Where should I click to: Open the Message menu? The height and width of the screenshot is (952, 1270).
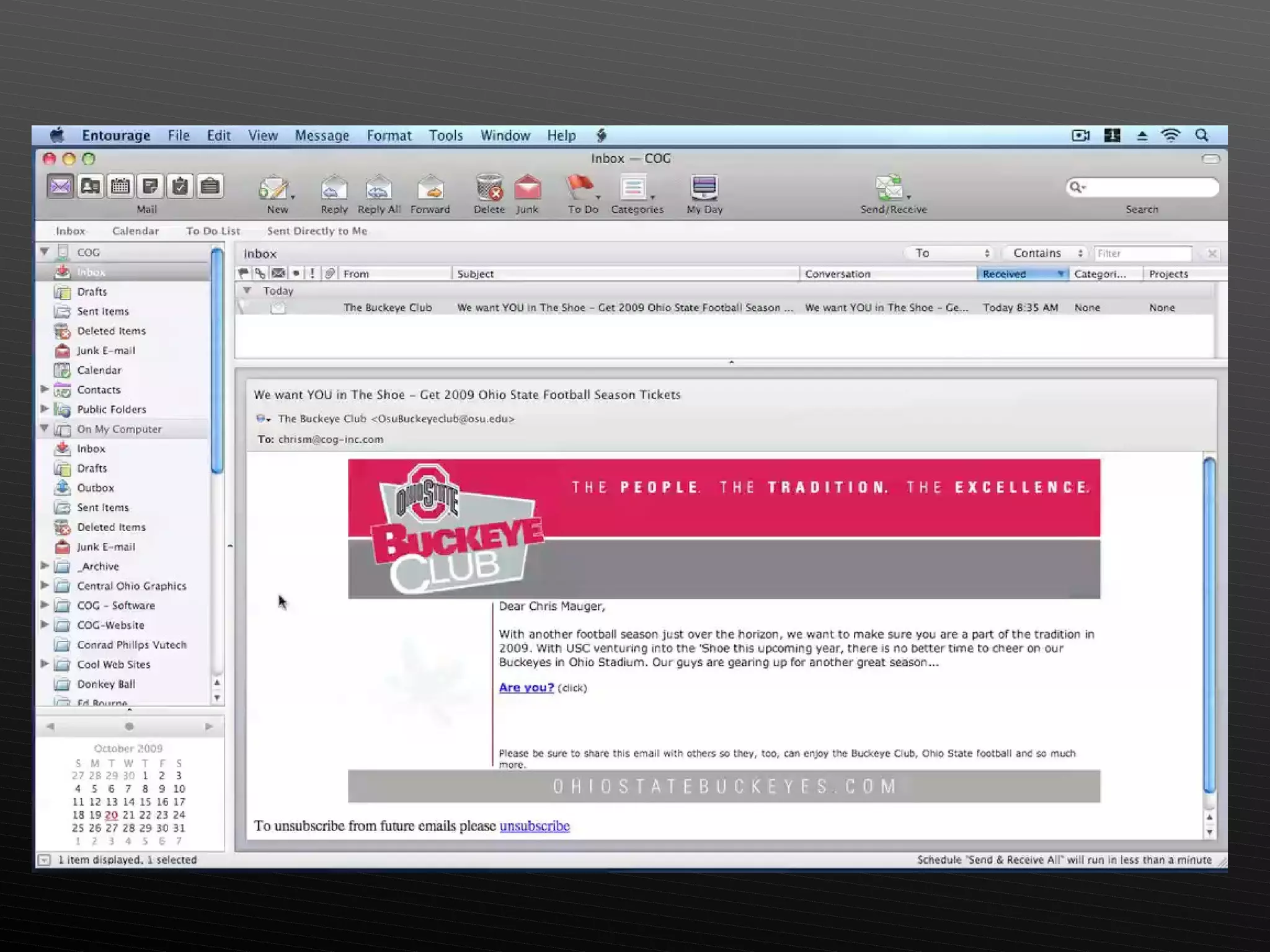point(321,135)
